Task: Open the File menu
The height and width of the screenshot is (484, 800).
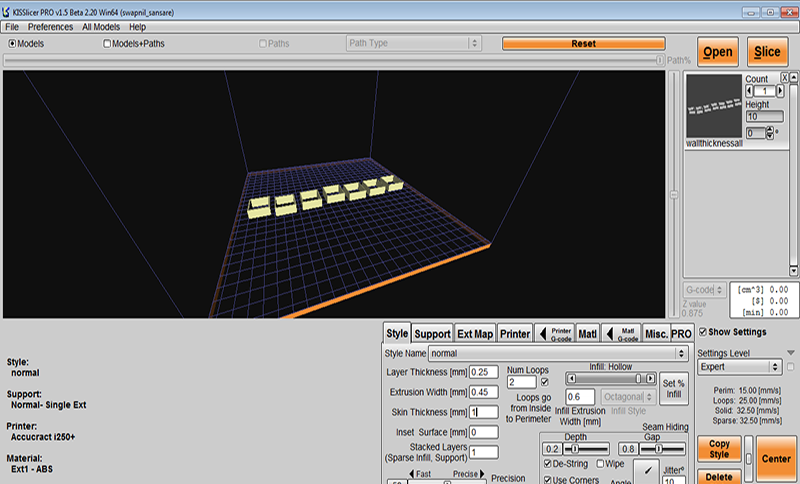Action: tap(12, 27)
